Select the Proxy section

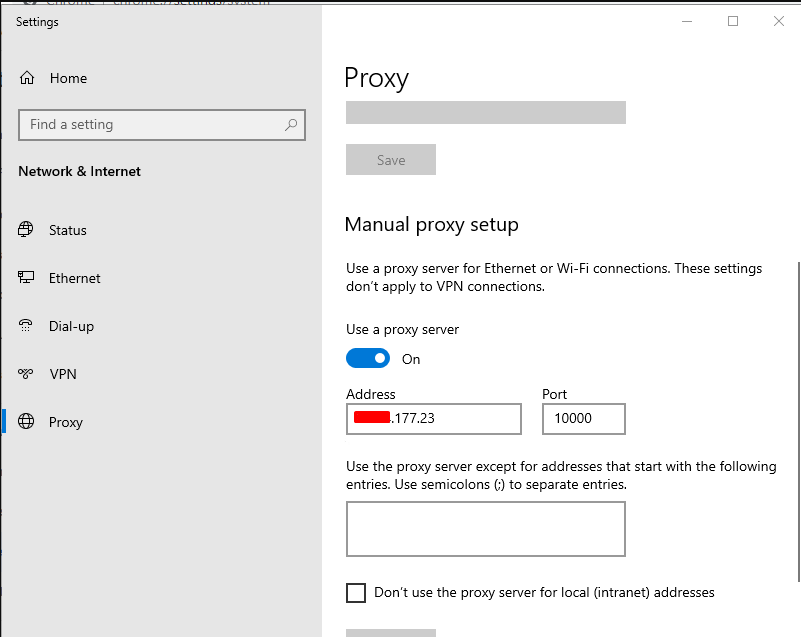click(66, 422)
